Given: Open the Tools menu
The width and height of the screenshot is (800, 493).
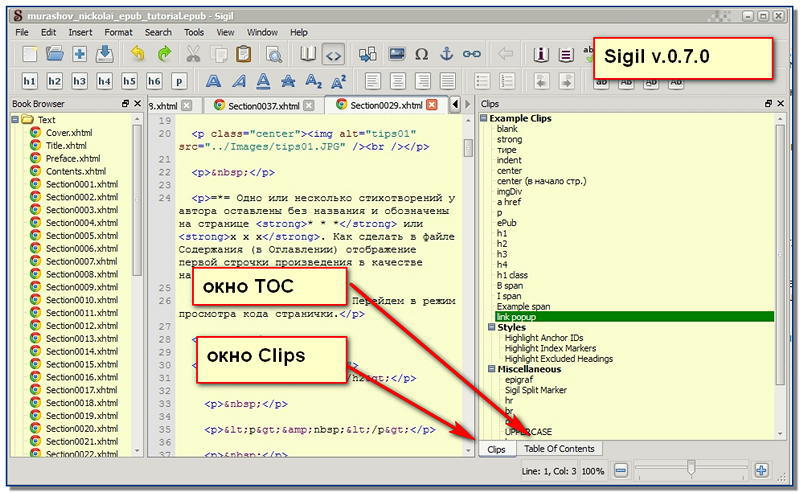Looking at the screenshot, I should pos(194,32).
